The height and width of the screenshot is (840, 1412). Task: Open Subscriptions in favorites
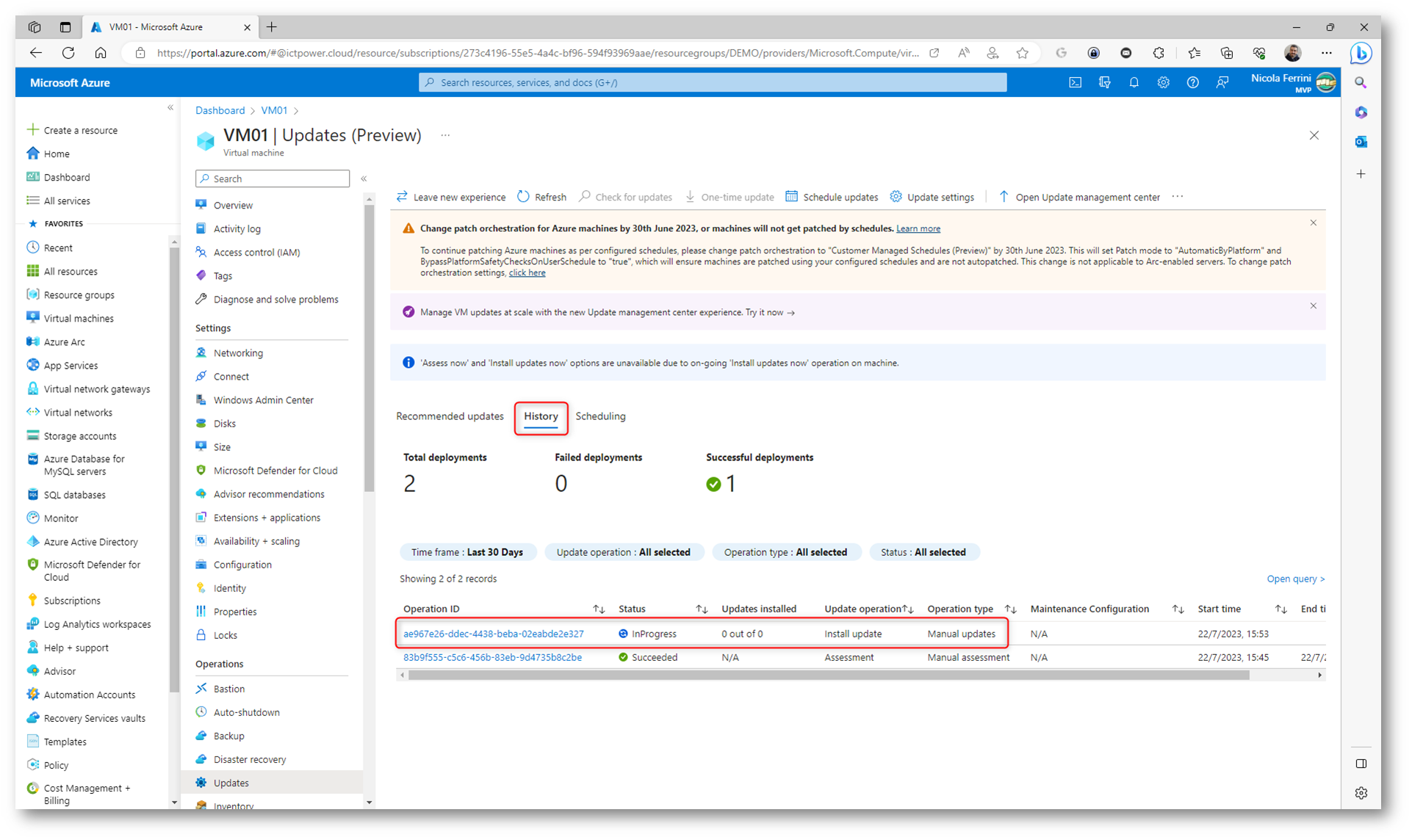click(72, 601)
